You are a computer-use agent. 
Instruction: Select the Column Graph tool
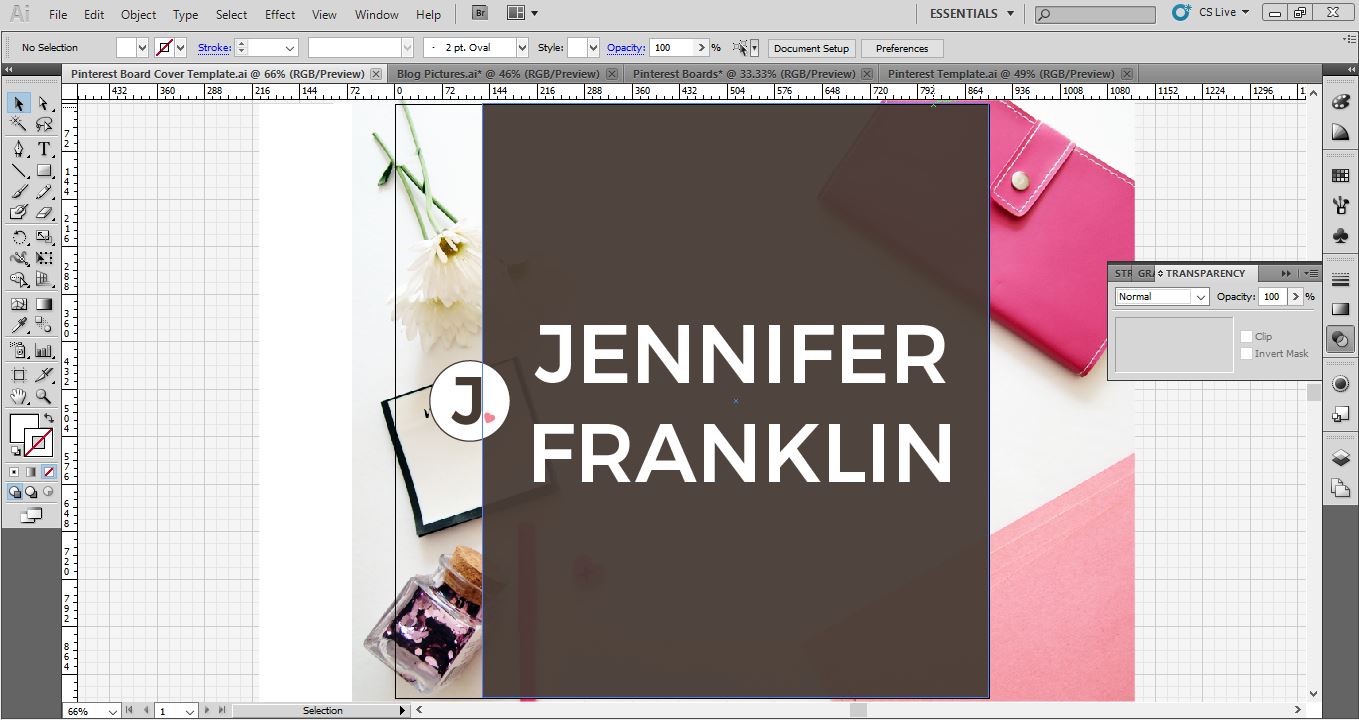44,350
